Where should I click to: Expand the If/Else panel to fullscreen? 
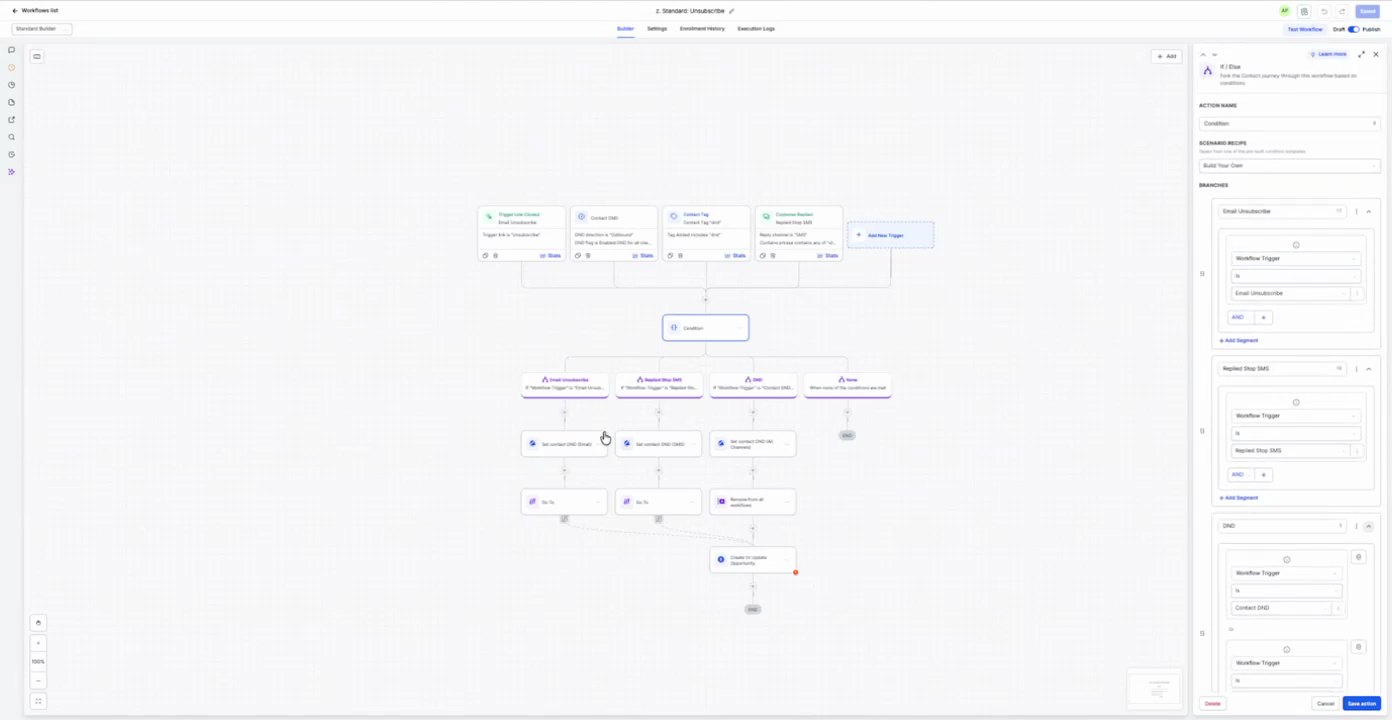1361,54
